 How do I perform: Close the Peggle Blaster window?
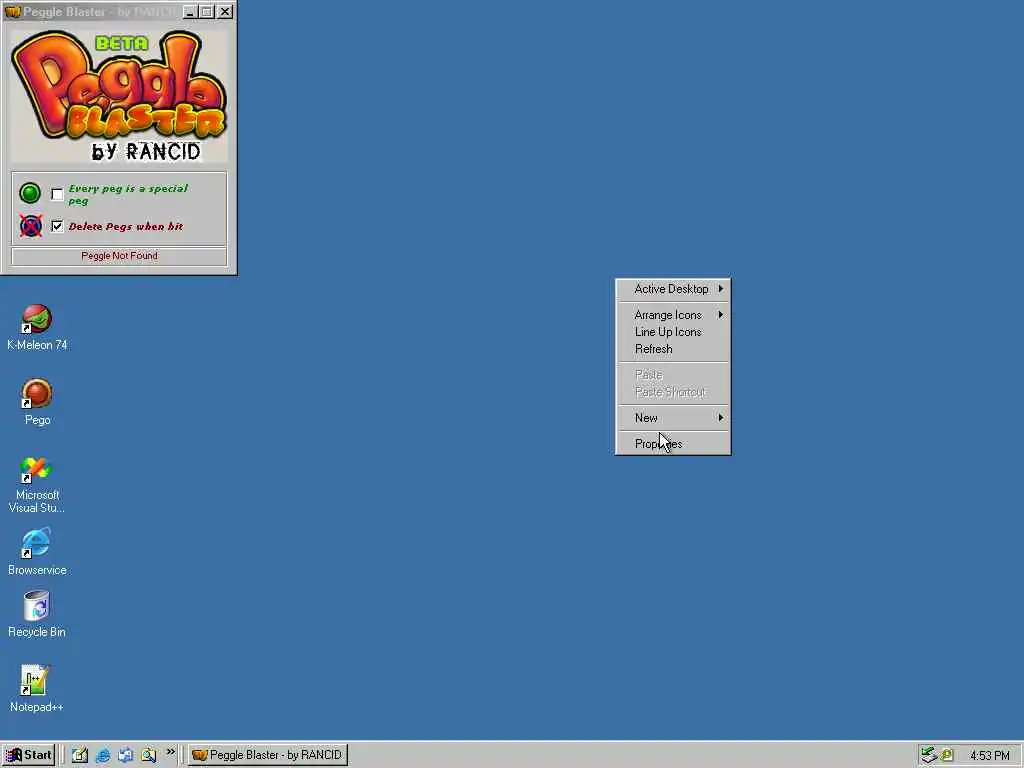[x=225, y=12]
